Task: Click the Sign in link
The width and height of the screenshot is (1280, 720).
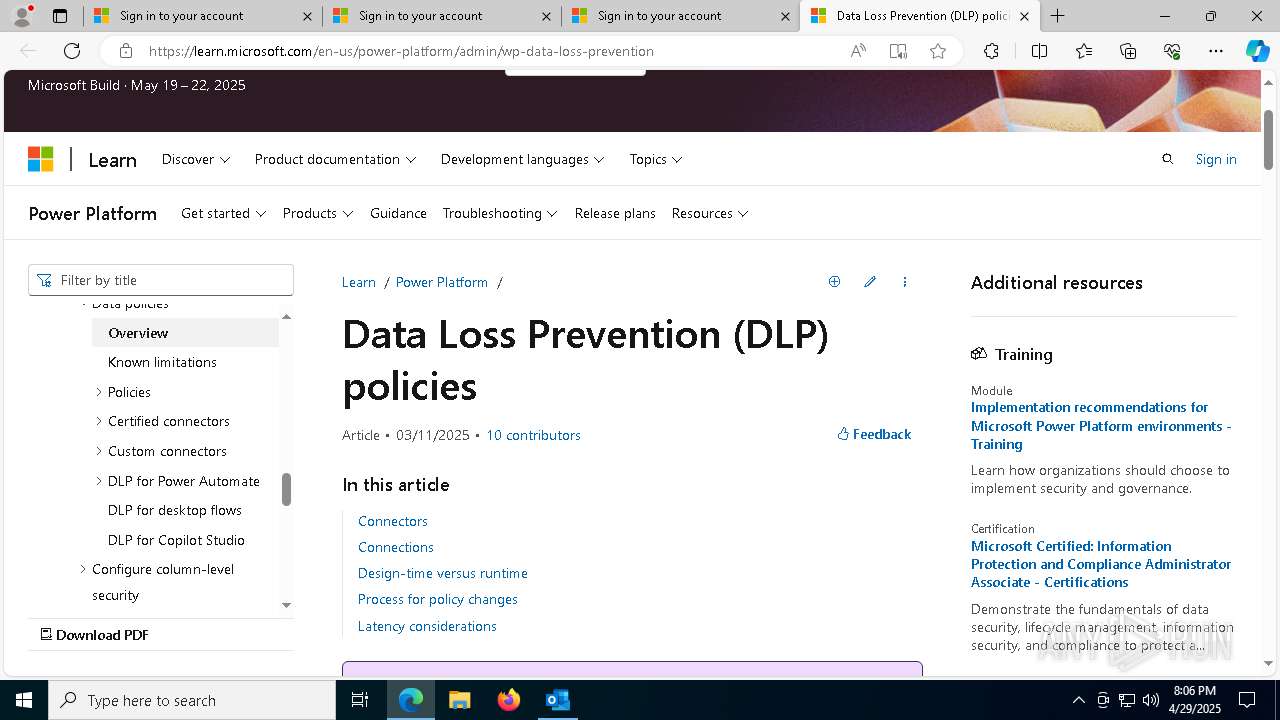Action: pyautogui.click(x=1216, y=159)
